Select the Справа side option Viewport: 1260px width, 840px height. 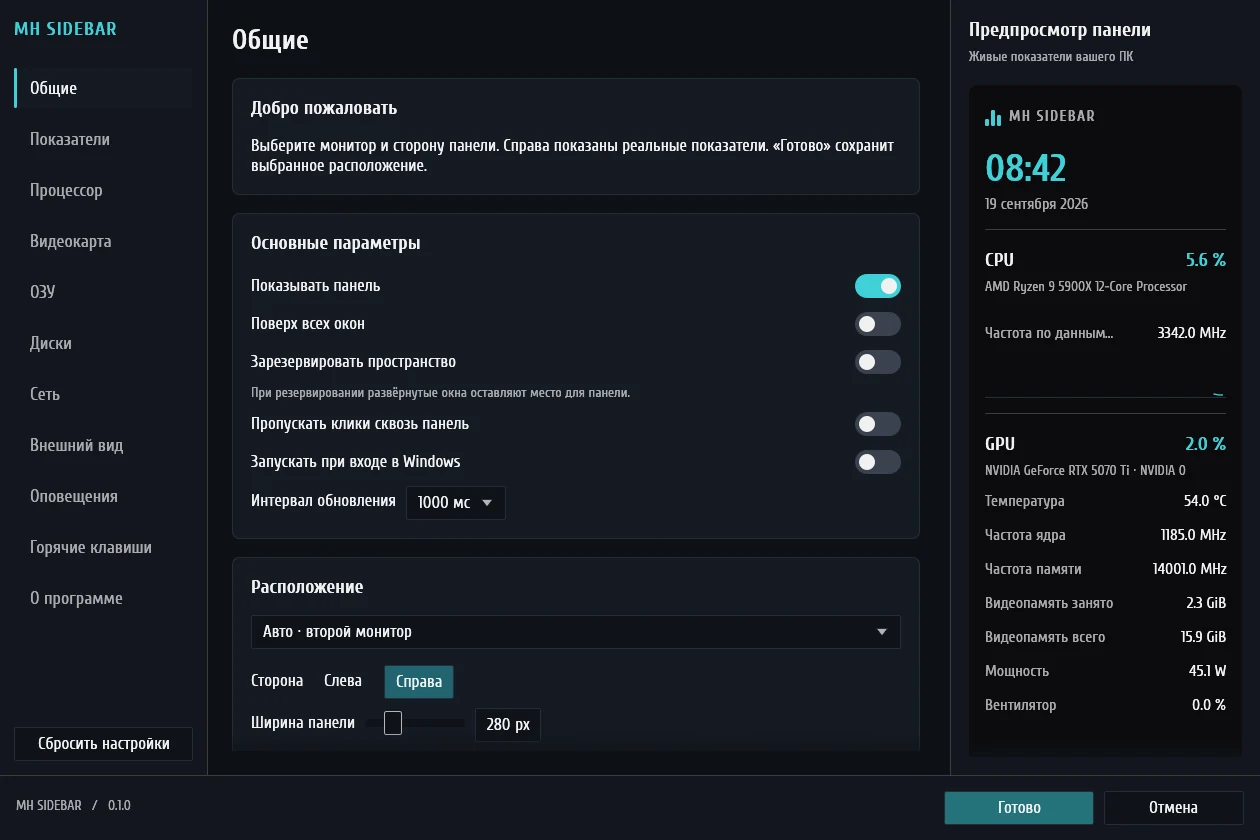tap(419, 681)
